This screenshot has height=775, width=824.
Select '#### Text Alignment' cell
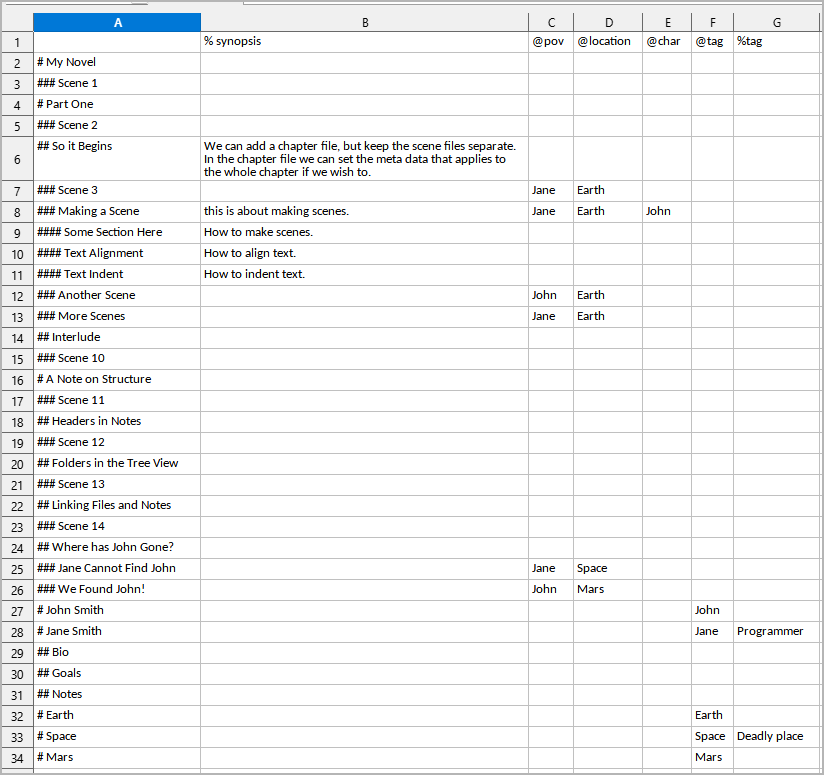click(117, 254)
